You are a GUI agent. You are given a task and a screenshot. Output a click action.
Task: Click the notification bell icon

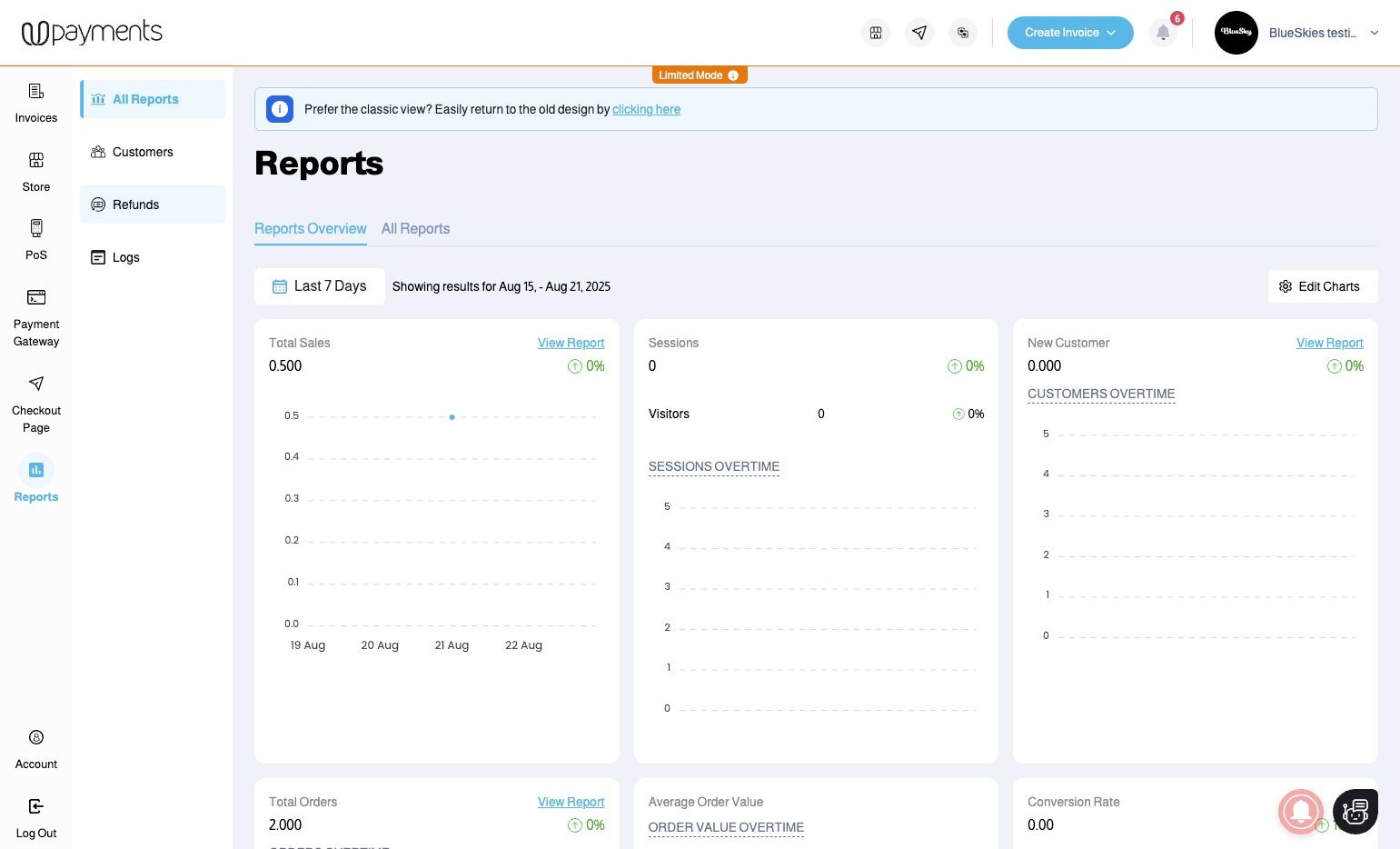click(x=1163, y=33)
